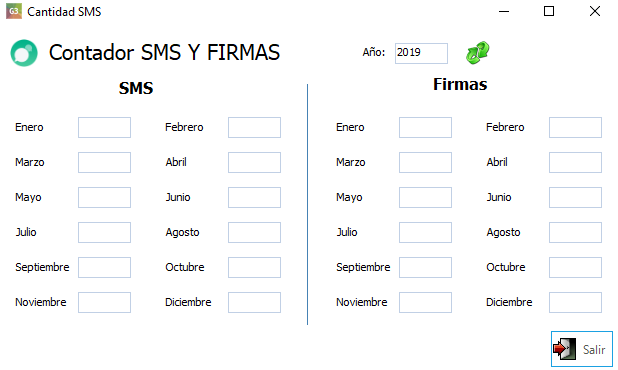Select the Firmas Marzo text box

pos(425,162)
